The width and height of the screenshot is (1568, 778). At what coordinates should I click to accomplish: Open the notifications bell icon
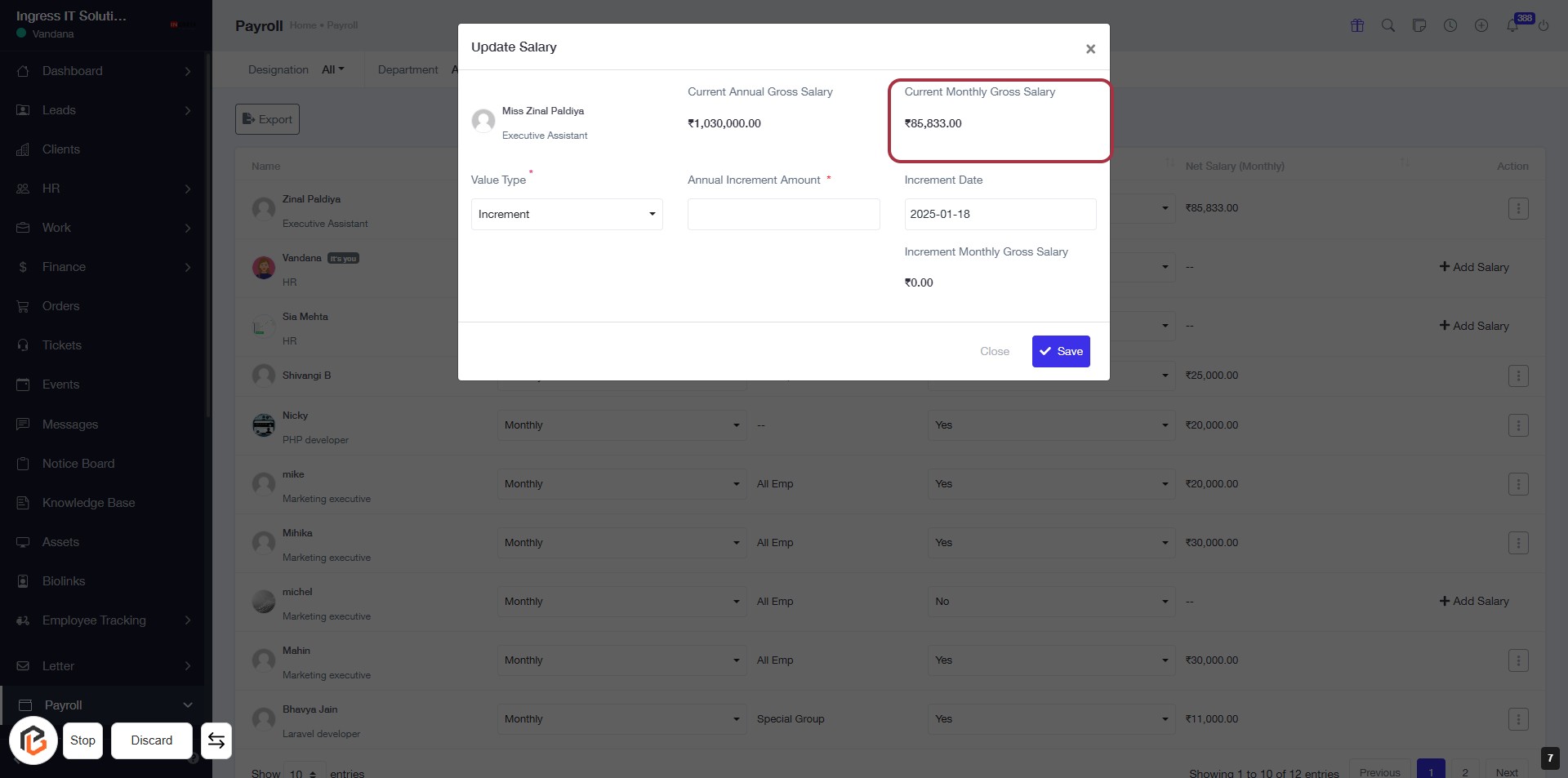tap(1512, 25)
